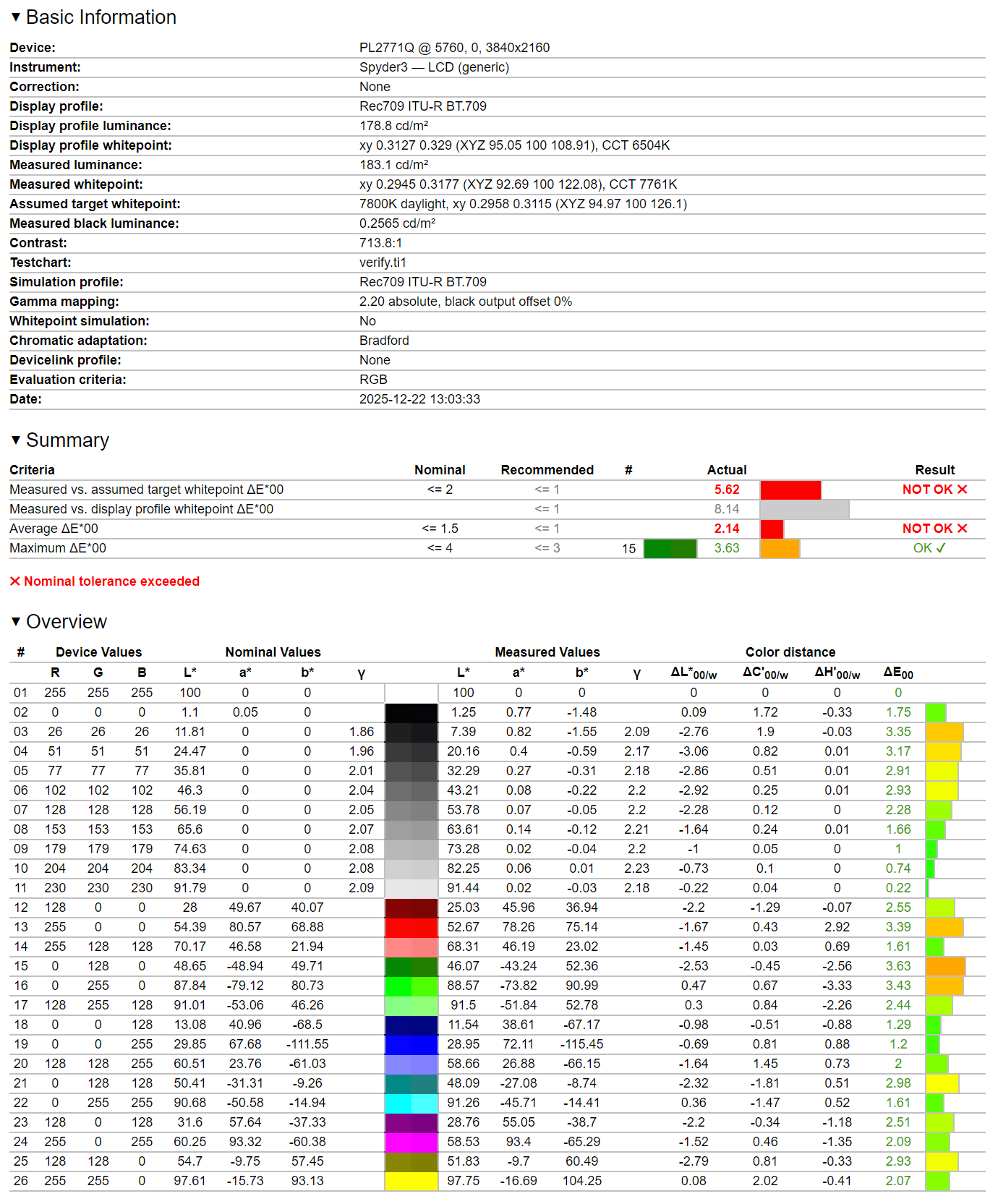This screenshot has width=998, height=1204.
Task: Collapse the Basic Information section
Action: (16, 17)
